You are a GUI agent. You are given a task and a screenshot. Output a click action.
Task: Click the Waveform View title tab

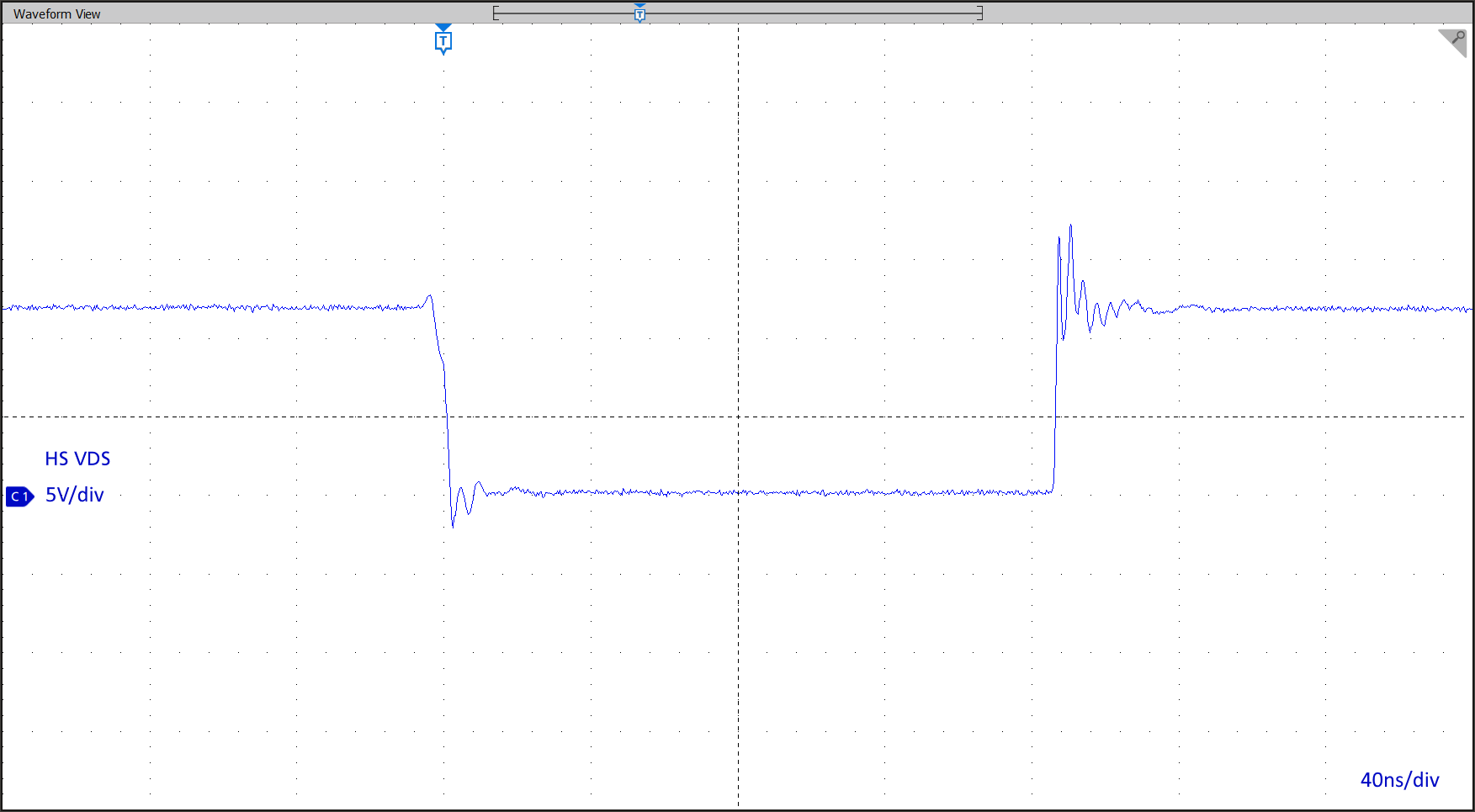click(x=56, y=13)
